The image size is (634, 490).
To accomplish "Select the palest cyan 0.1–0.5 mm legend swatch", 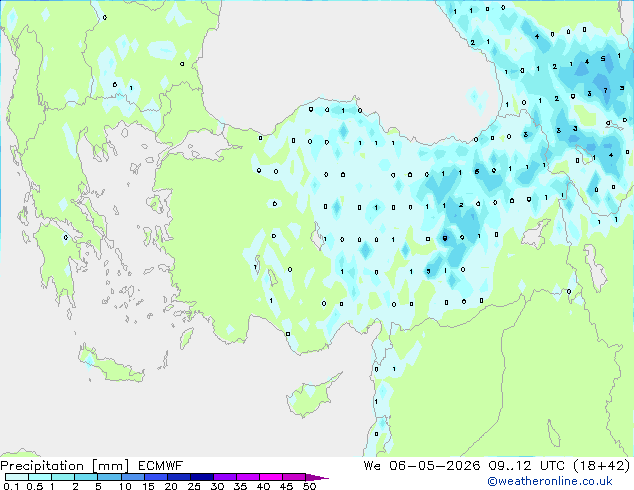I will [17, 477].
